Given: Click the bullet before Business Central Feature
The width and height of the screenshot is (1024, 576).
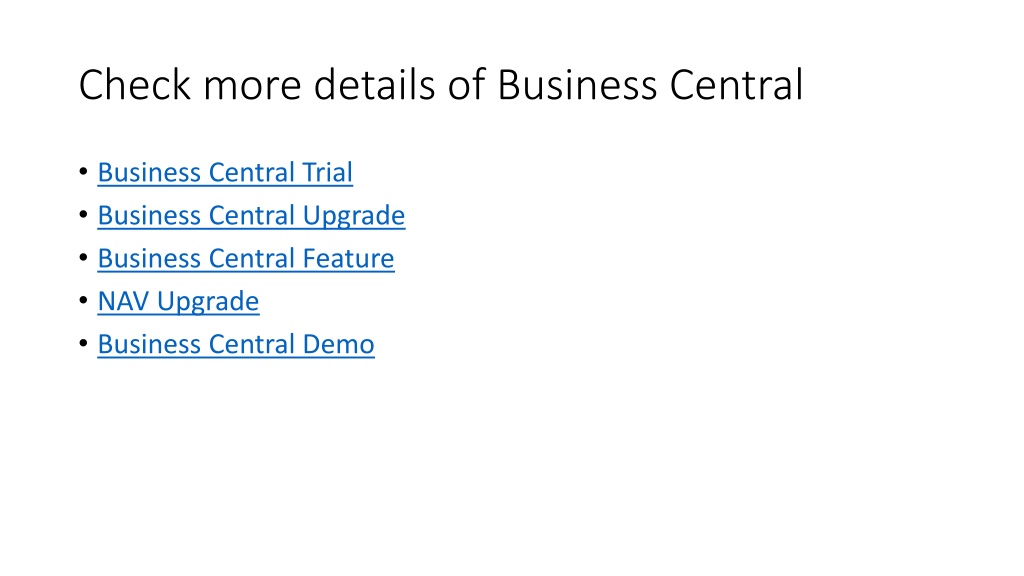Looking at the screenshot, I should (x=84, y=258).
